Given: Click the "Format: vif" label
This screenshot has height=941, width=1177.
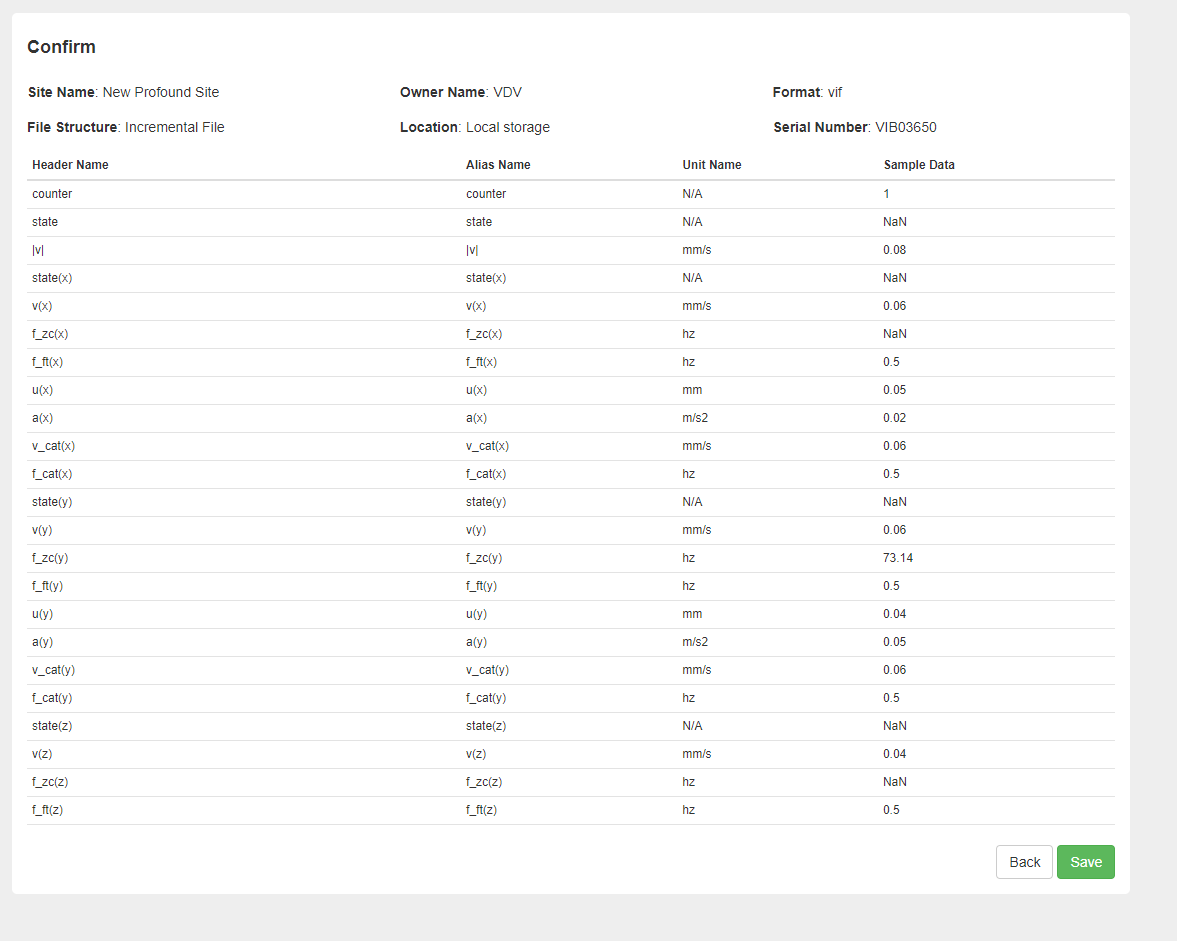Looking at the screenshot, I should point(808,92).
